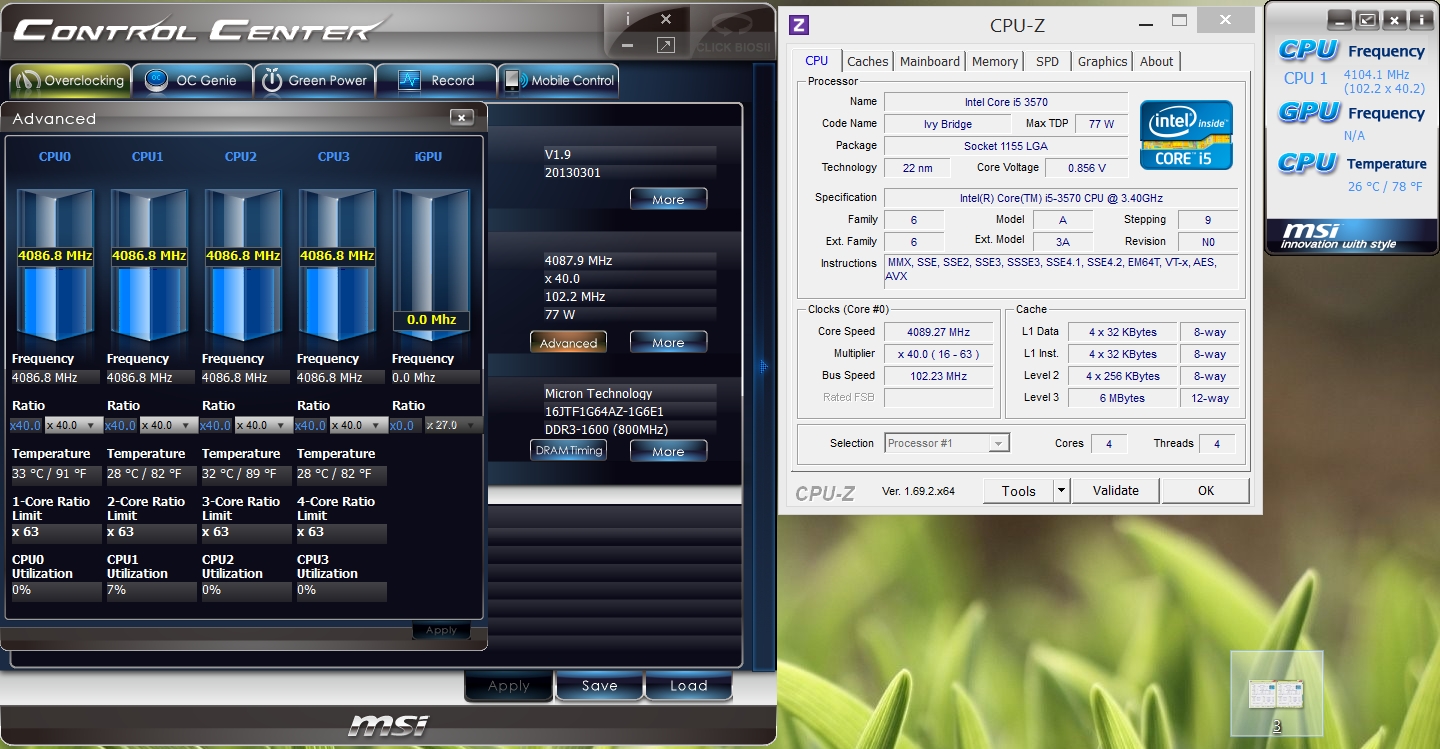The image size is (1440, 749).
Task: Select the Caches tab in CPU-Z
Action: 867,62
